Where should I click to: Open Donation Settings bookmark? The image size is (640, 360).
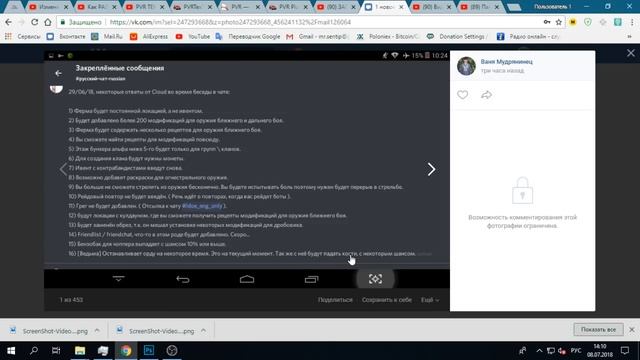[456, 37]
